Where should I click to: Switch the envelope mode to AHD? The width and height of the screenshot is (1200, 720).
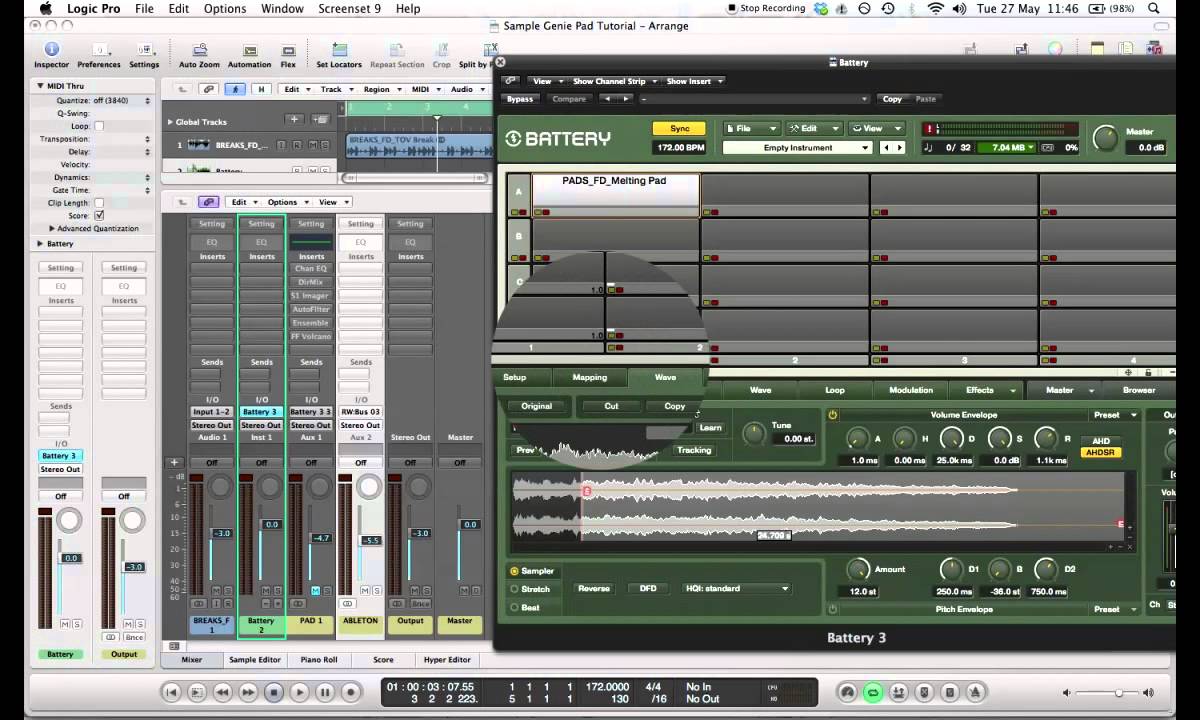click(1101, 441)
